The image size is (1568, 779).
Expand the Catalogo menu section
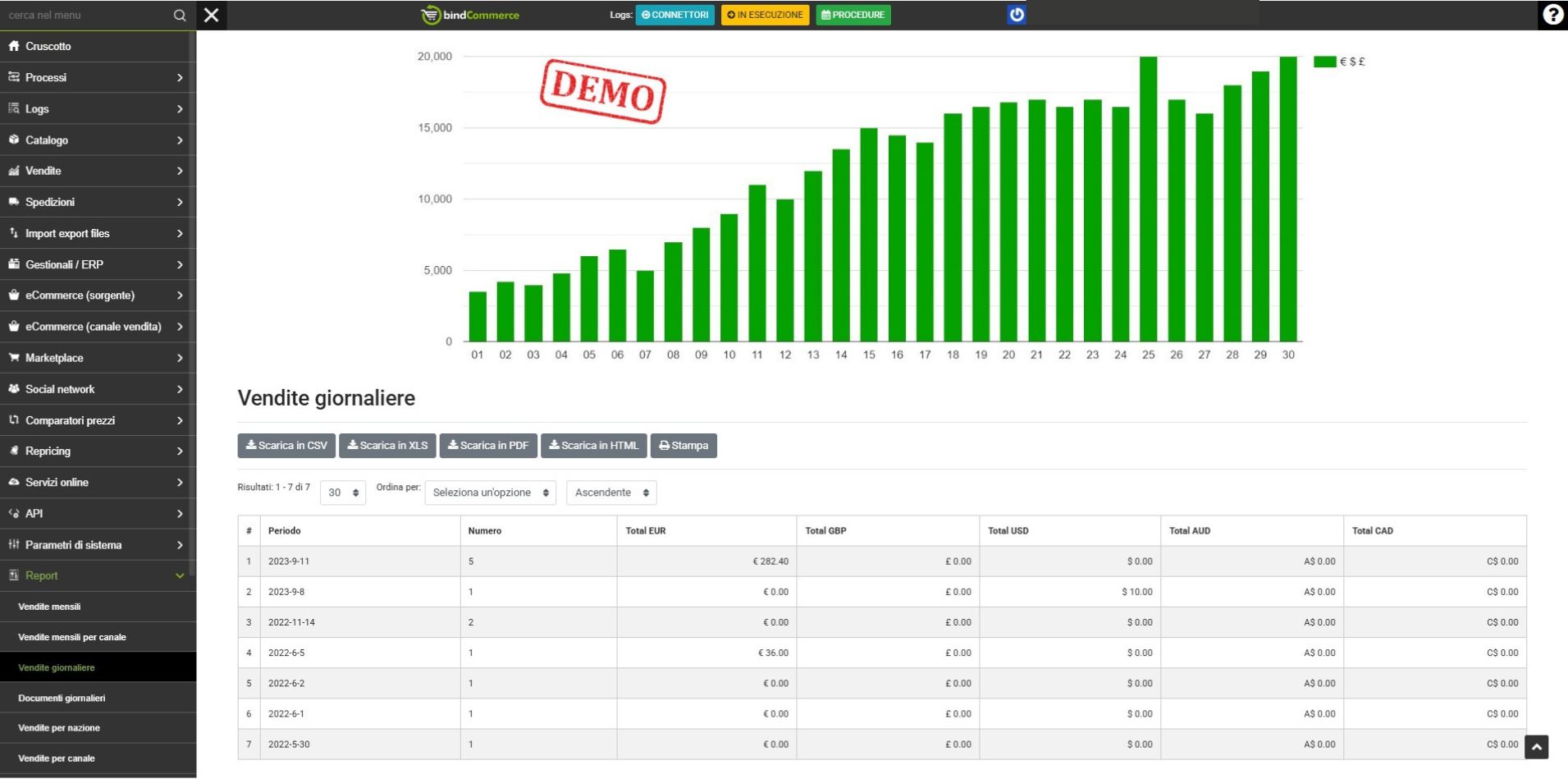(98, 140)
